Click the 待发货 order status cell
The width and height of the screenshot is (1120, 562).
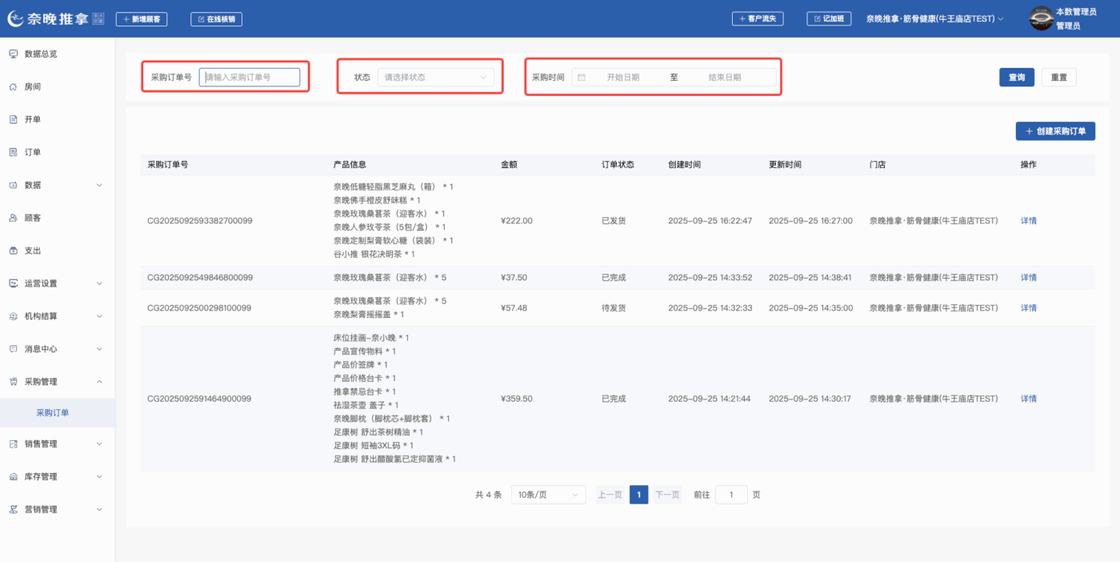pos(614,308)
